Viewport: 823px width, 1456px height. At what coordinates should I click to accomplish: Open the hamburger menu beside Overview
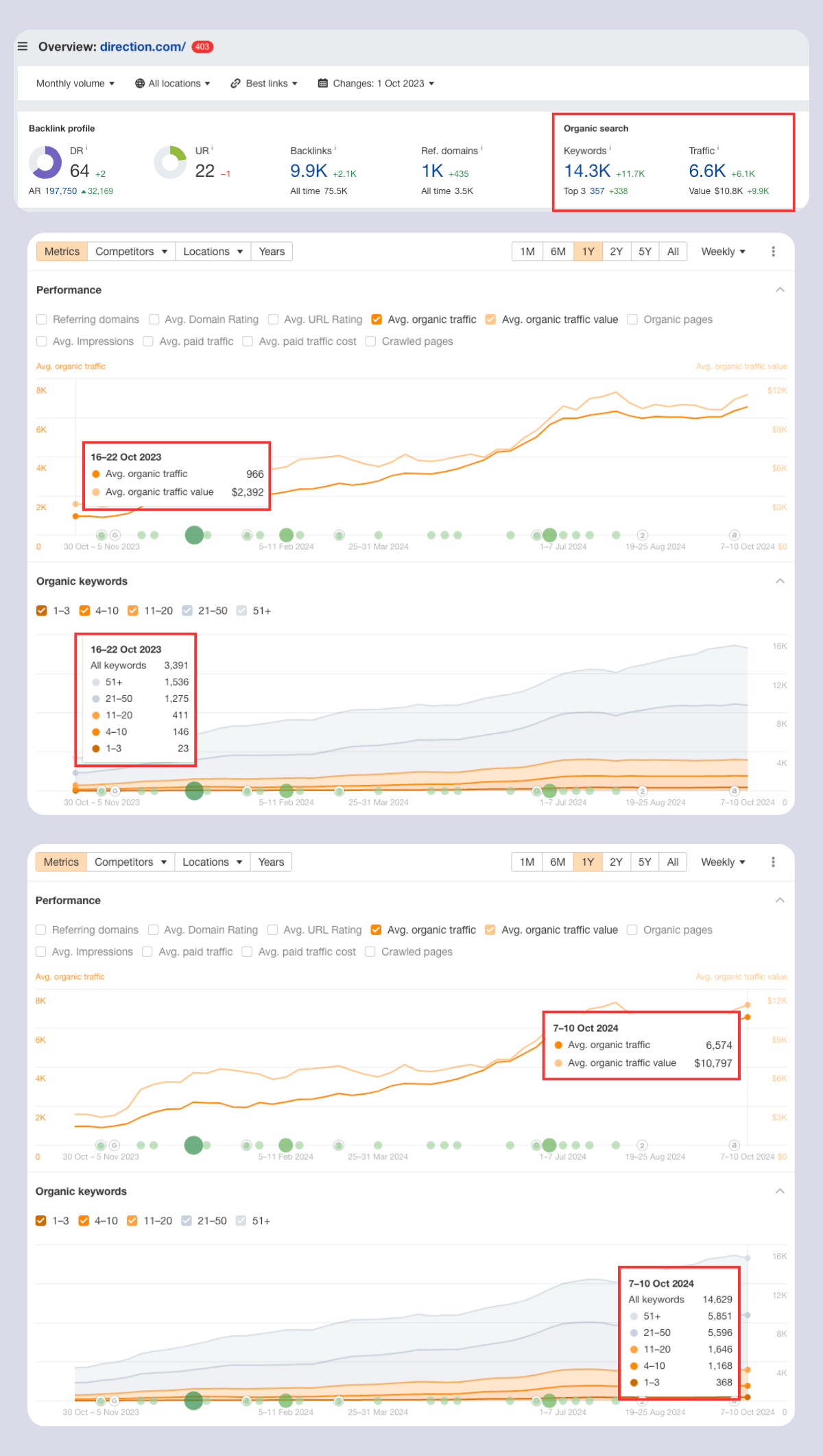[23, 47]
